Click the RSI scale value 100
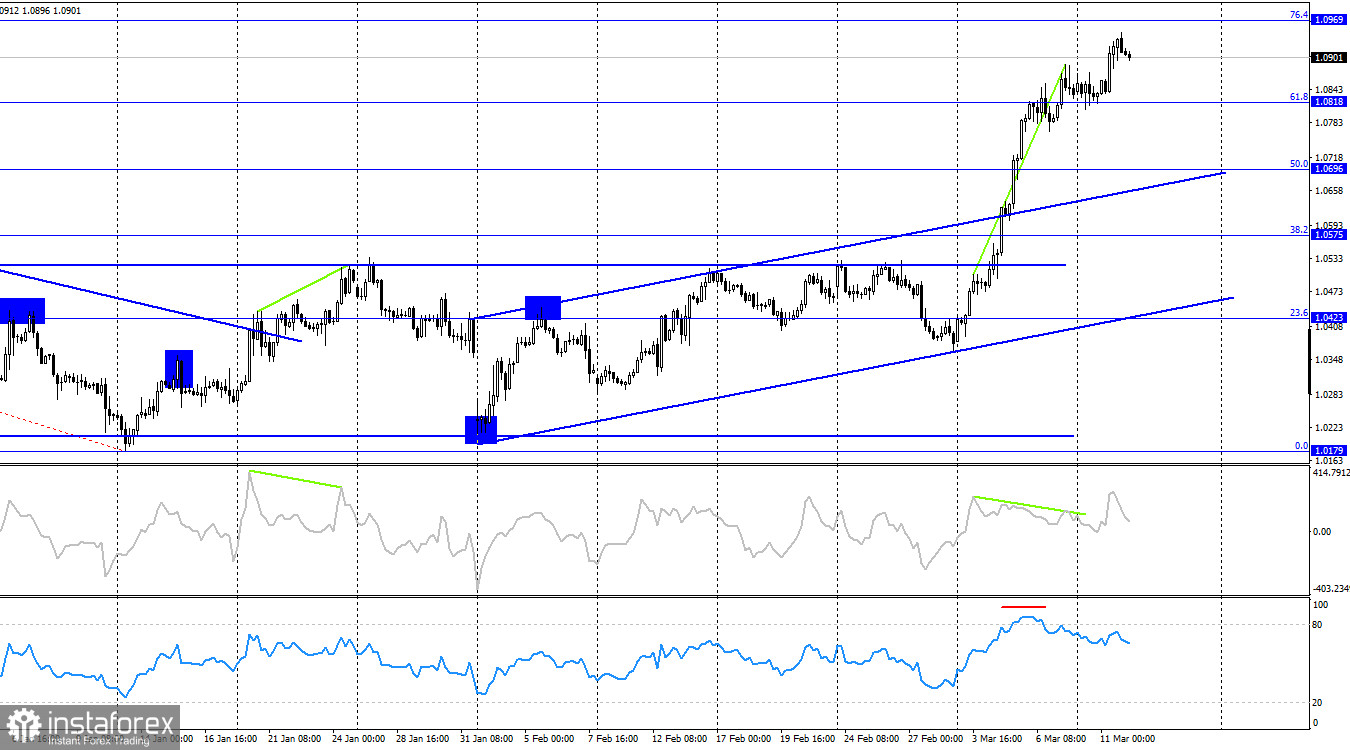 tap(1320, 605)
